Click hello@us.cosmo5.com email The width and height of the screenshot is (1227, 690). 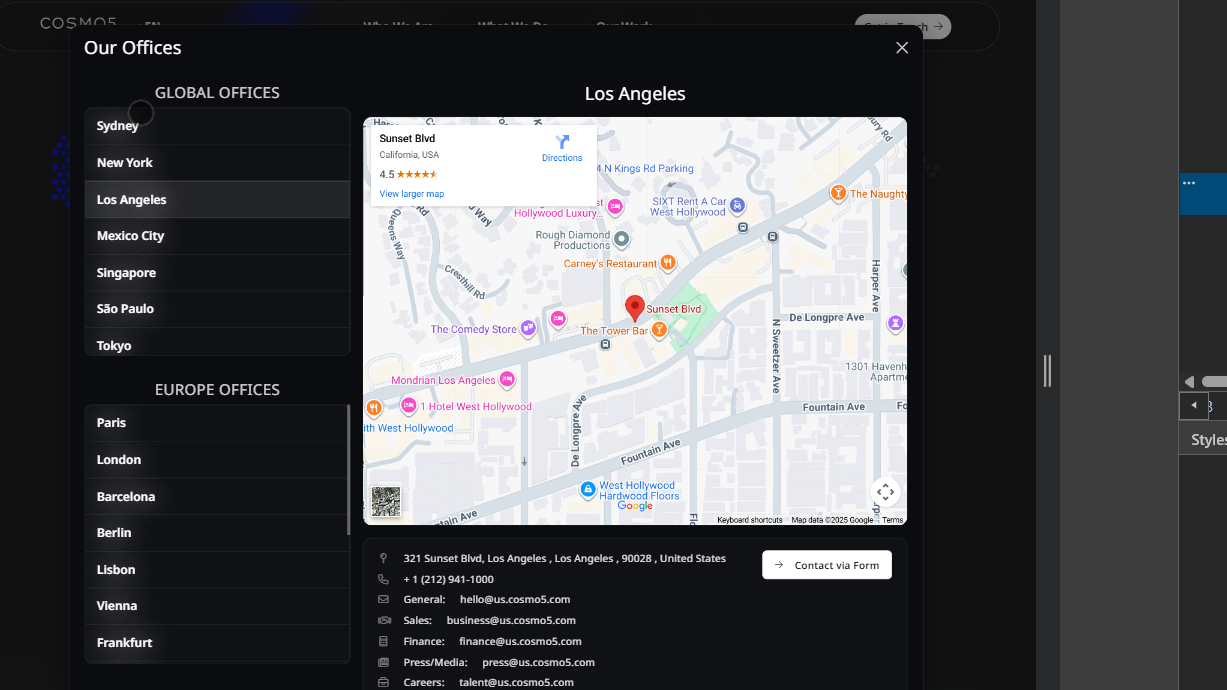515,600
